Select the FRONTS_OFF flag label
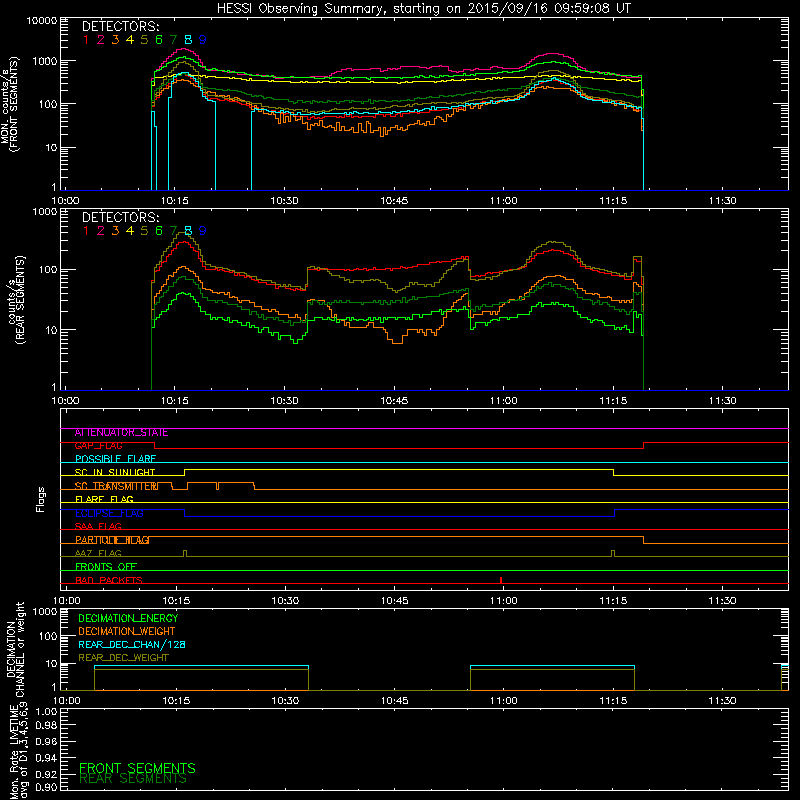This screenshot has width=800, height=800. click(x=106, y=567)
